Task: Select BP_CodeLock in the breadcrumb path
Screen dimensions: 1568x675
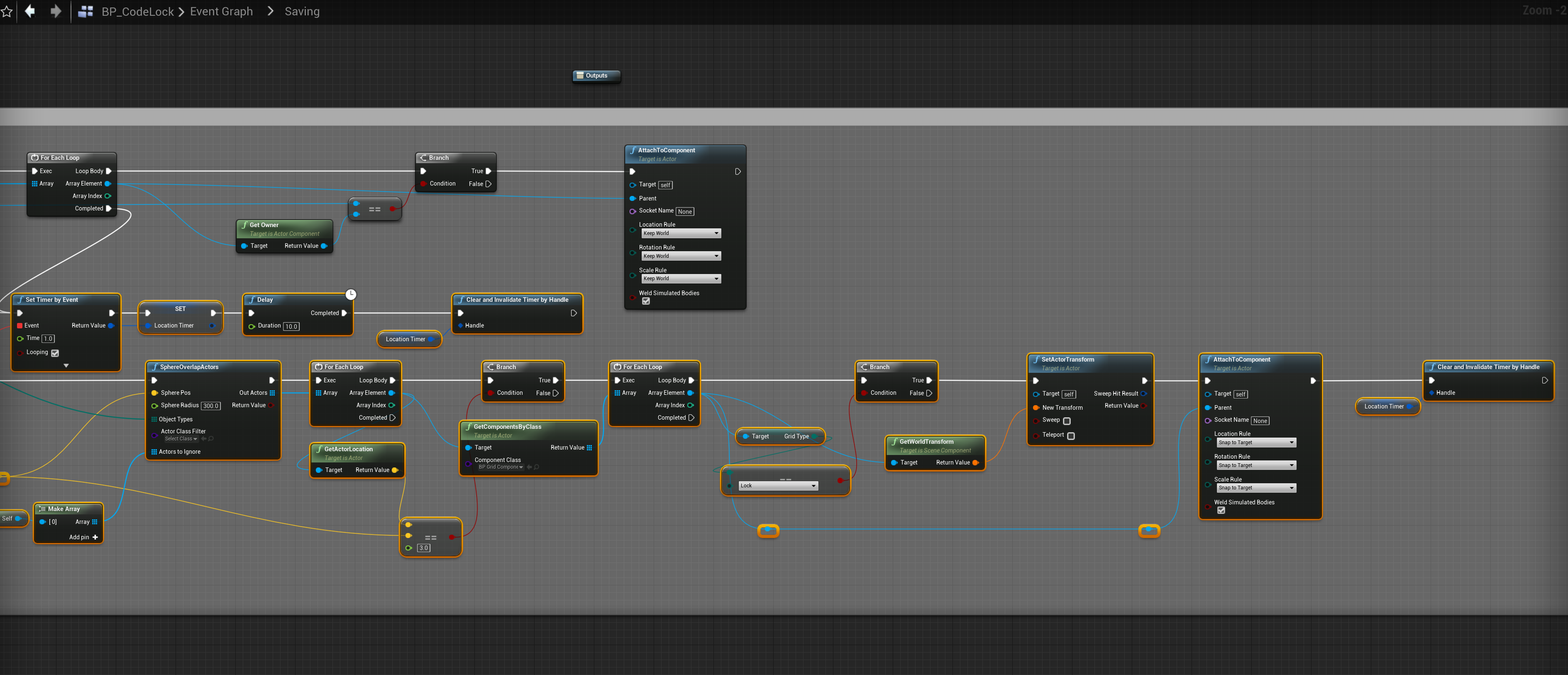Action: [137, 12]
